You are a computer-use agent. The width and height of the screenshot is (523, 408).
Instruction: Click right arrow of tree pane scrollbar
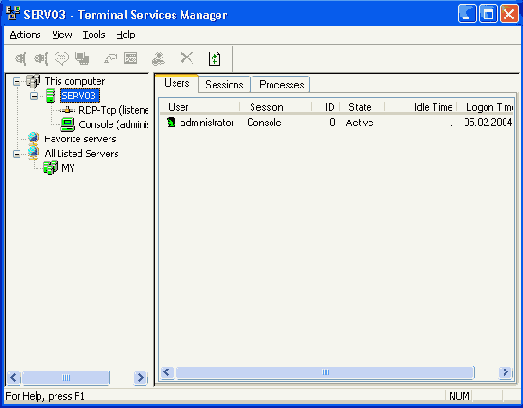[x=140, y=378]
